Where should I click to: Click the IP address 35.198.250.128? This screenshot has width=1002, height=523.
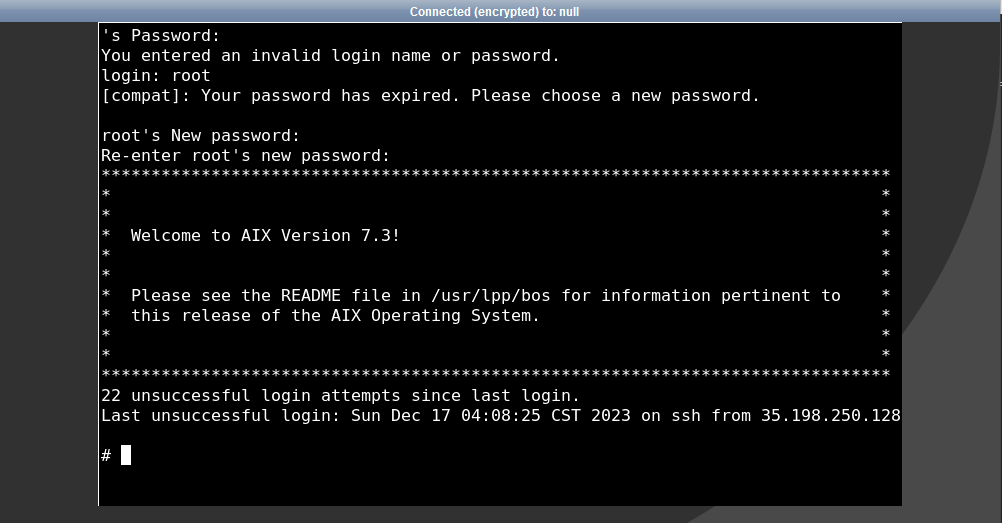tap(830, 416)
